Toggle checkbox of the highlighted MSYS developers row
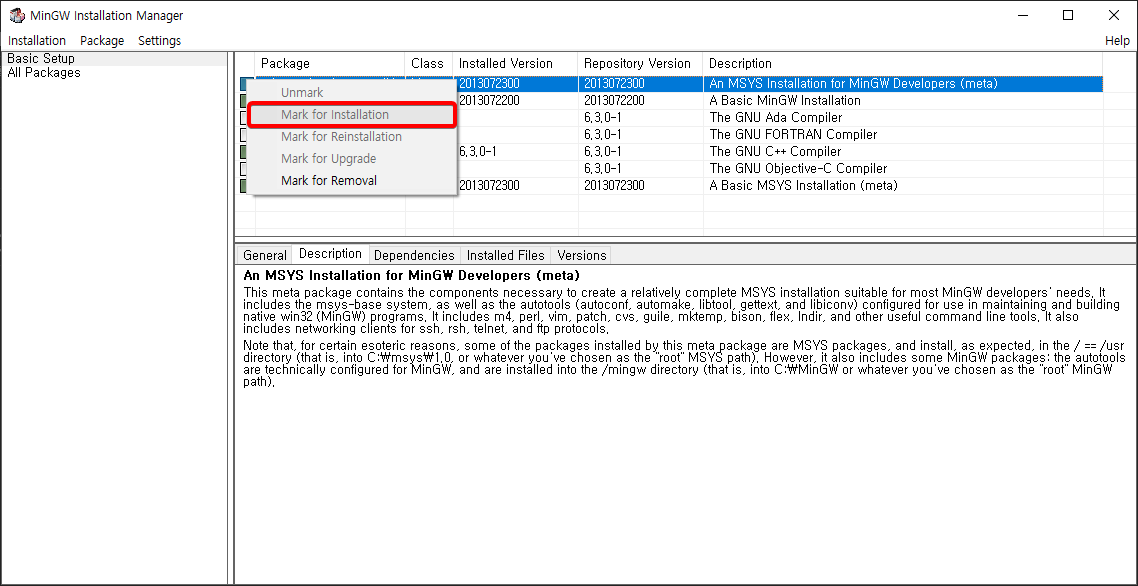The height and width of the screenshot is (586, 1138). [x=244, y=84]
